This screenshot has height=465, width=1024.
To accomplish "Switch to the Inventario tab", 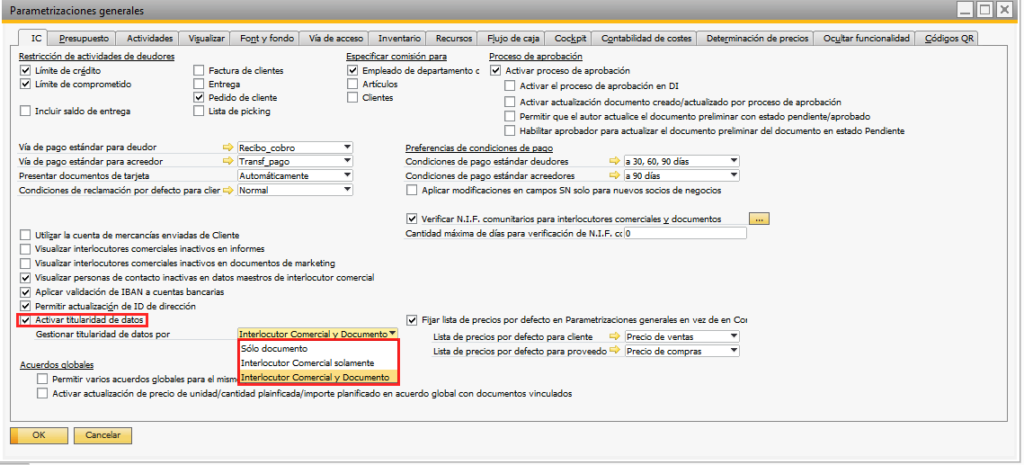I will click(370, 38).
